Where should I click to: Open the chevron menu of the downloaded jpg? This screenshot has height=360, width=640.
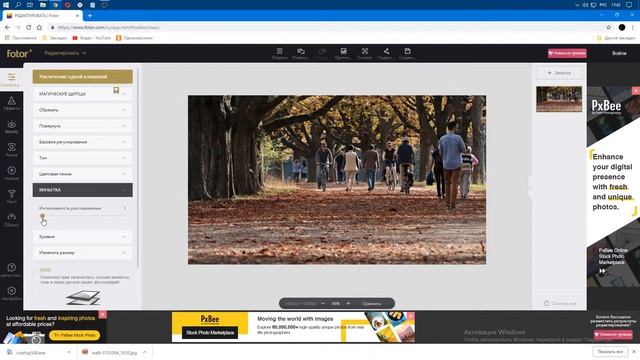pyautogui.click(x=144, y=352)
